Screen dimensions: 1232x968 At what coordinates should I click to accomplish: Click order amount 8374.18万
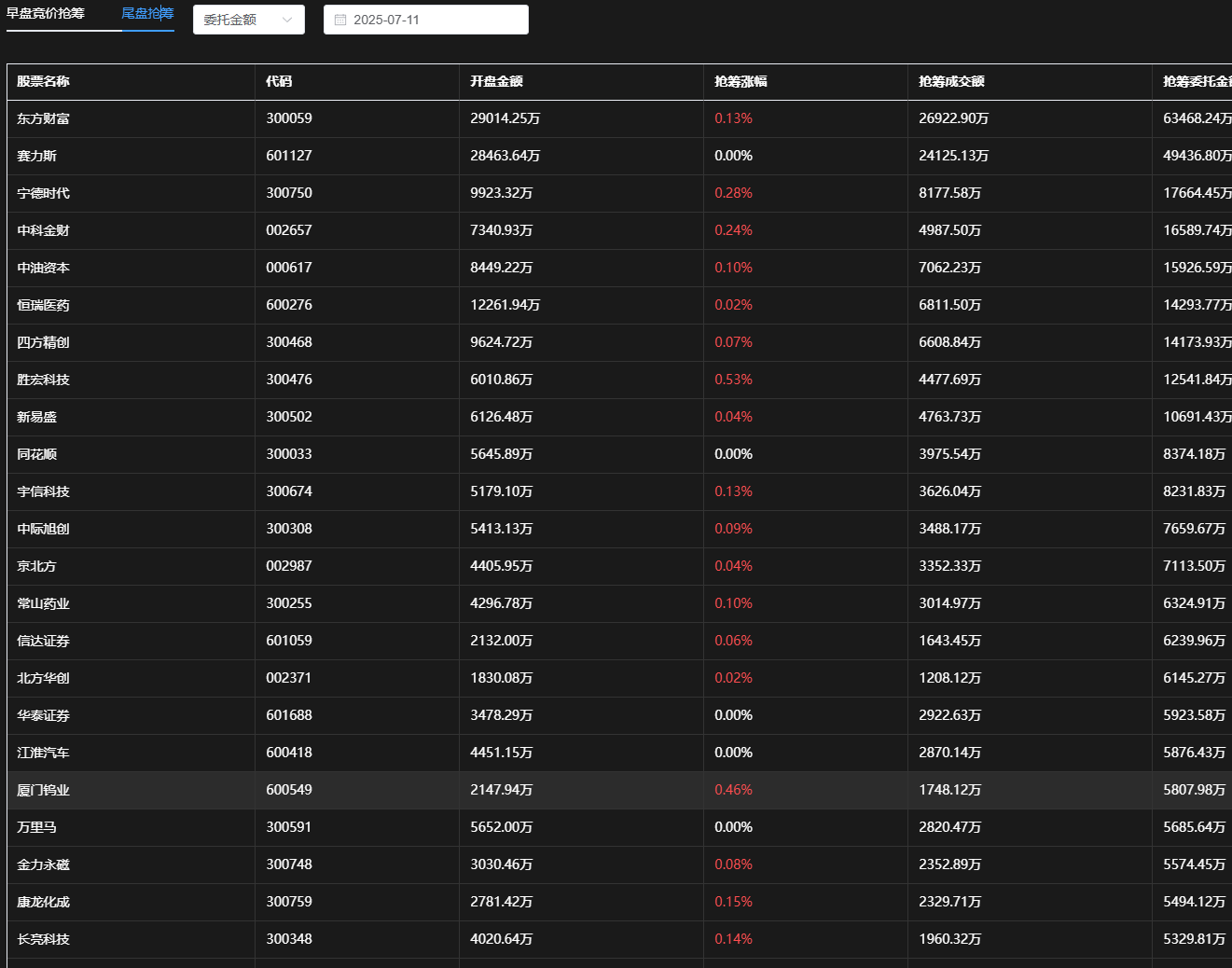pyautogui.click(x=1195, y=454)
